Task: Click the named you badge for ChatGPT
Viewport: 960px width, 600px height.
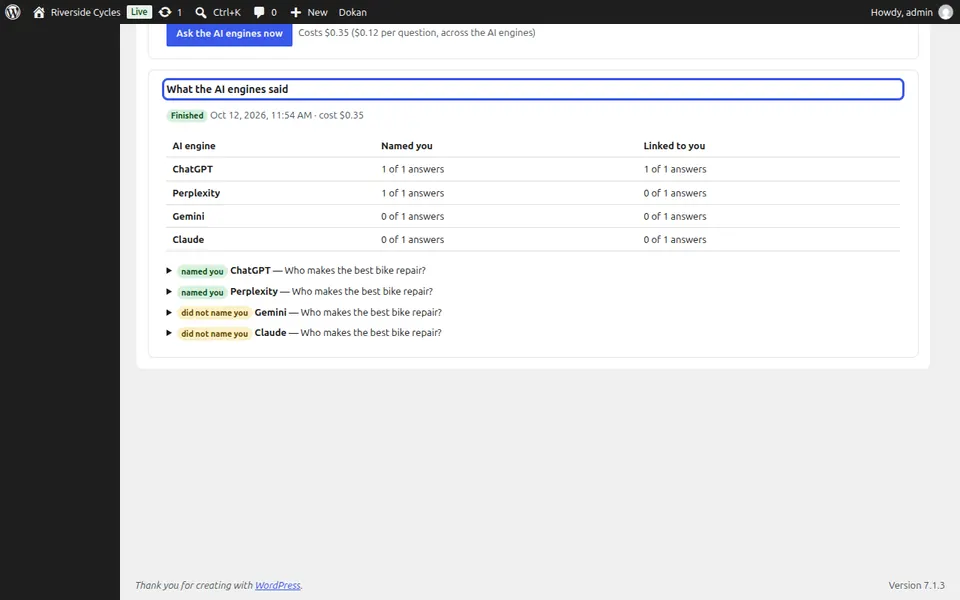Action: pos(202,271)
